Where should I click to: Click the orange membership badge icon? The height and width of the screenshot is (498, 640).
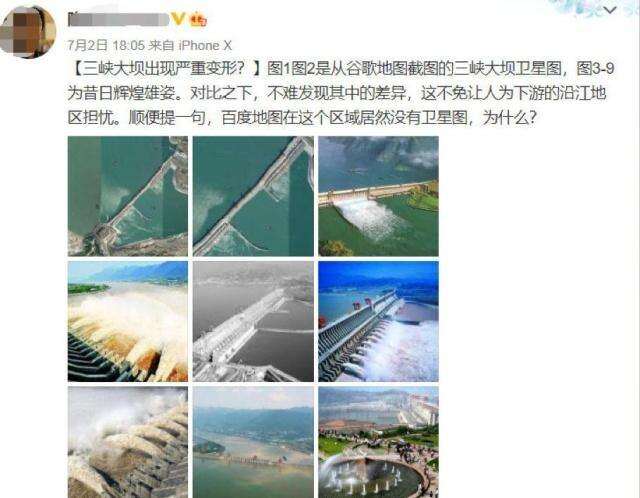click(198, 19)
